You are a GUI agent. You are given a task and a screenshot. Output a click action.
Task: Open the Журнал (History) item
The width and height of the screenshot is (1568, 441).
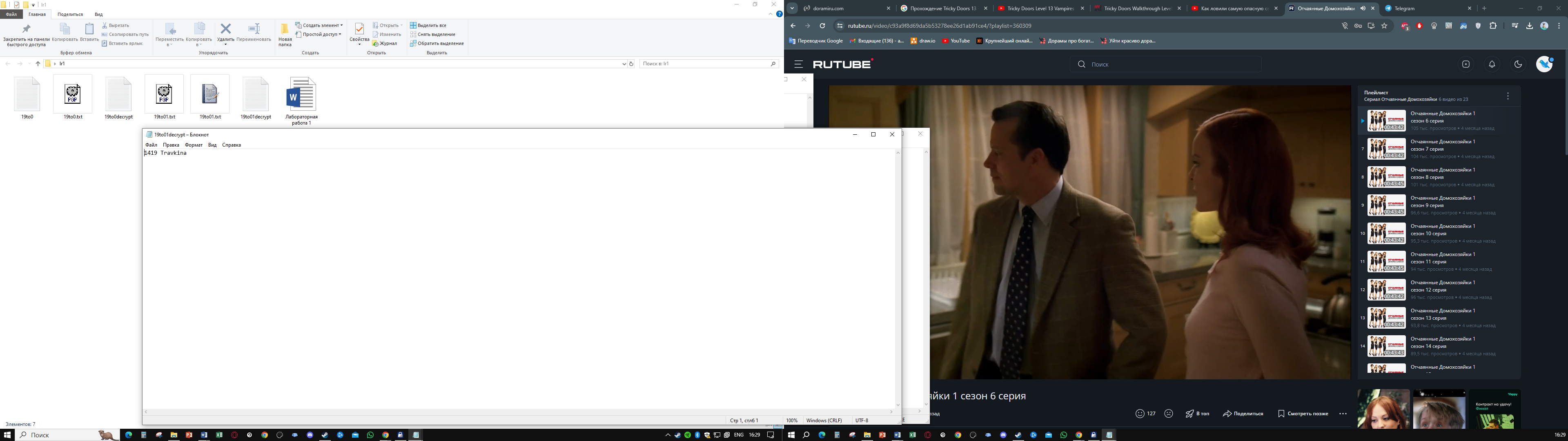[x=385, y=43]
